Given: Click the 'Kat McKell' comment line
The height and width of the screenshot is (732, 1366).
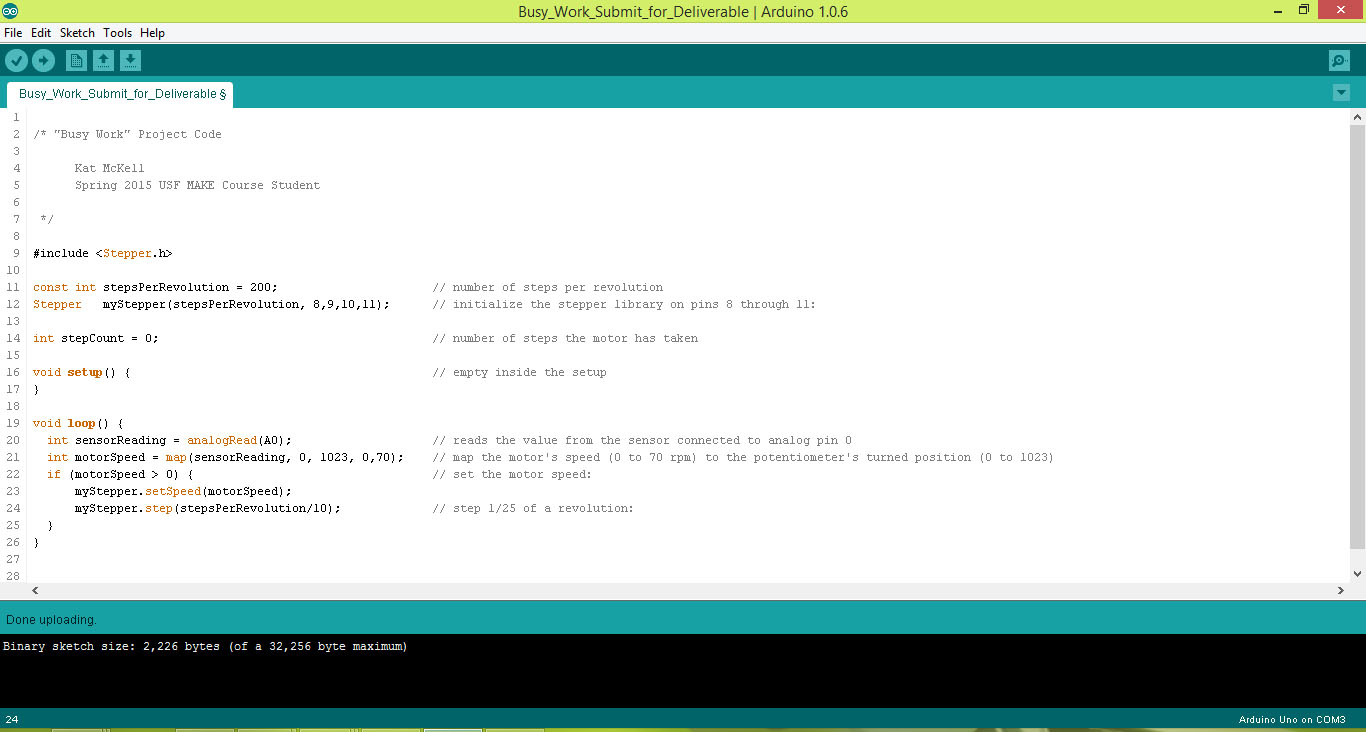Looking at the screenshot, I should click(x=109, y=168).
